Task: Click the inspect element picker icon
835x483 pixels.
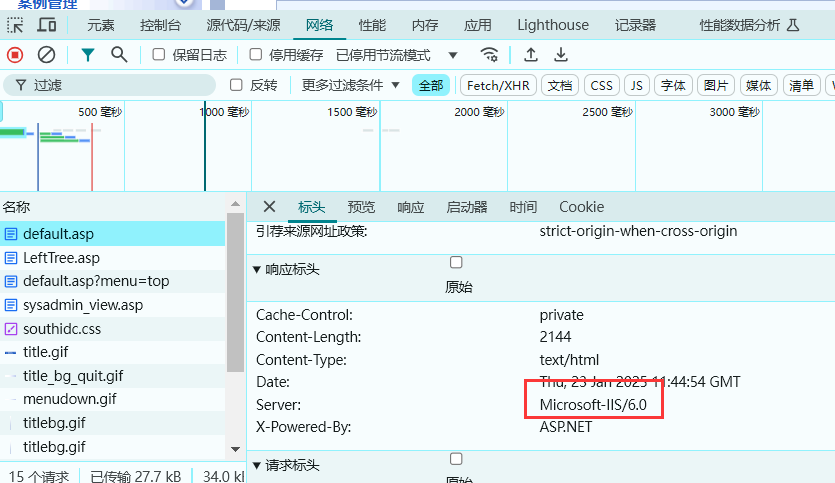Action: pyautogui.click(x=15, y=25)
